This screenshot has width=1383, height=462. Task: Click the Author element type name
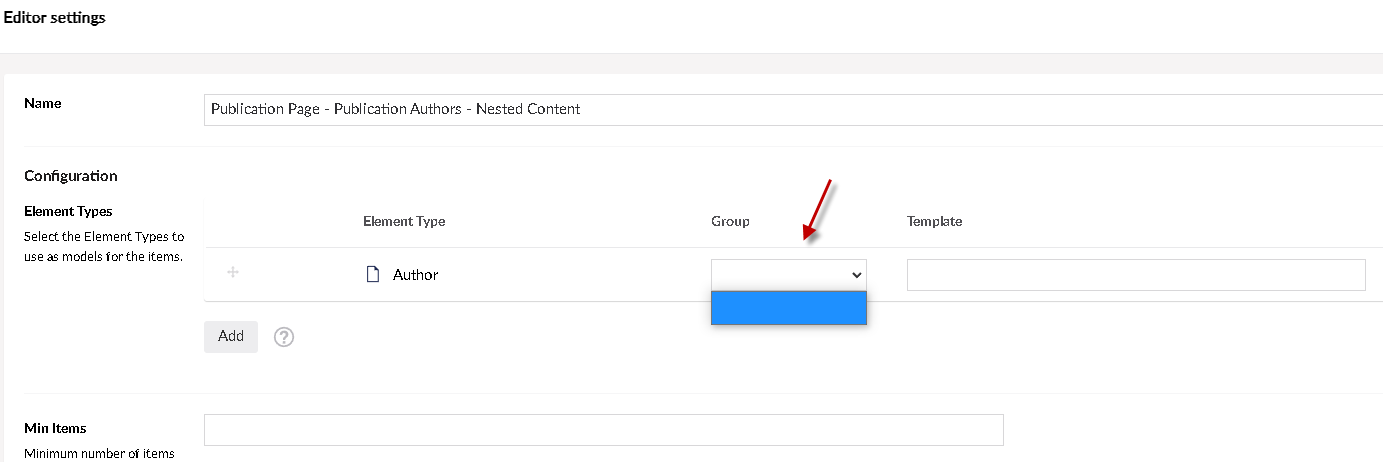[x=415, y=275]
